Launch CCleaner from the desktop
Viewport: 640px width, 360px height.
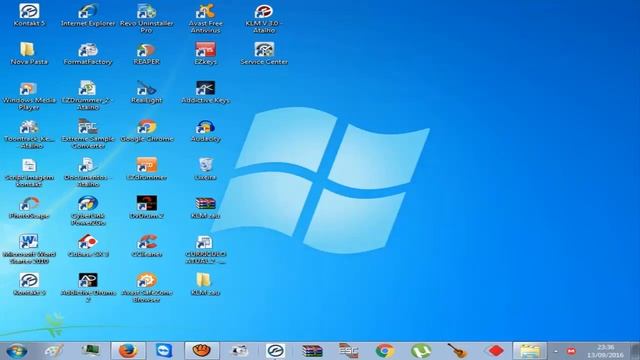click(x=147, y=246)
